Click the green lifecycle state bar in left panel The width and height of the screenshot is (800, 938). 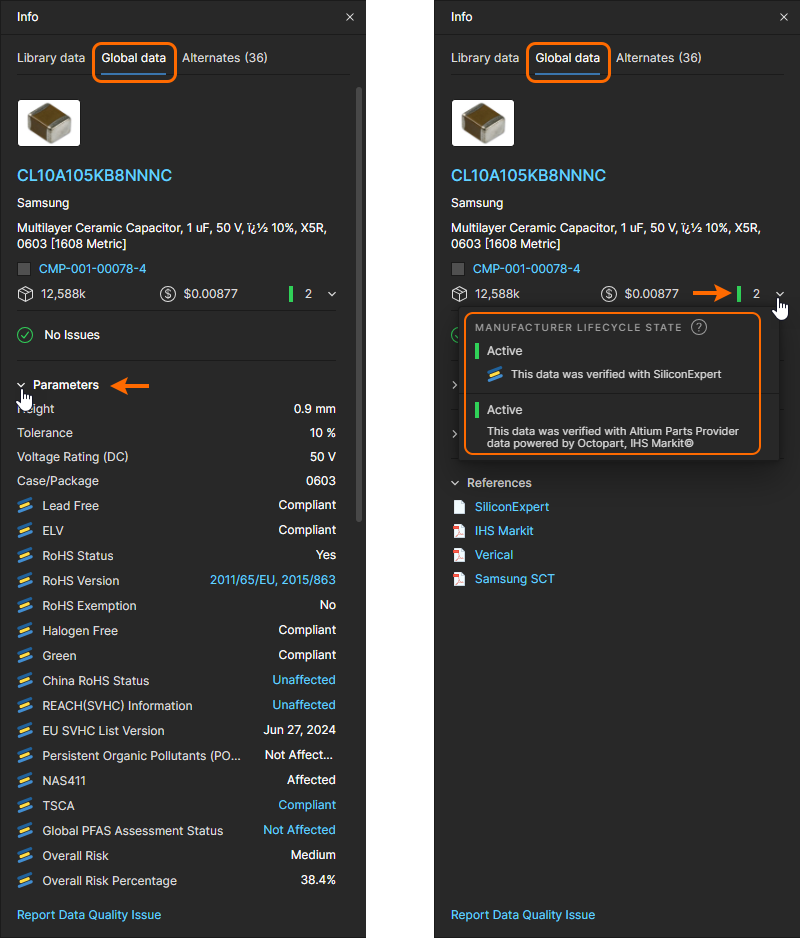pos(291,294)
